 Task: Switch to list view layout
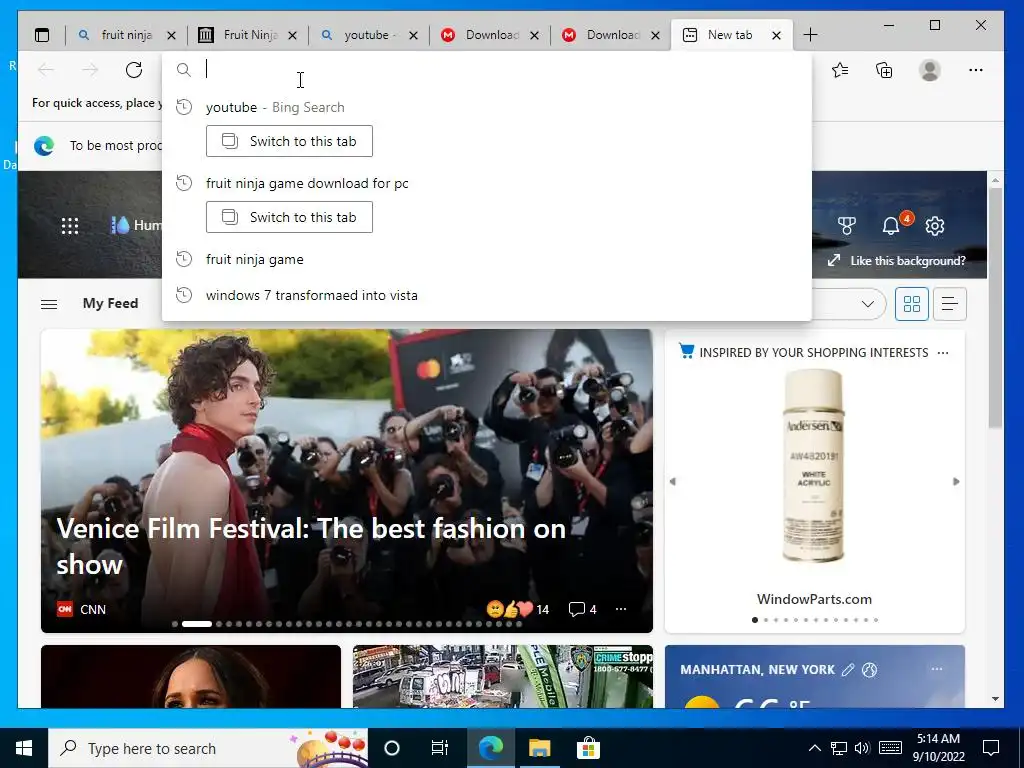(950, 304)
